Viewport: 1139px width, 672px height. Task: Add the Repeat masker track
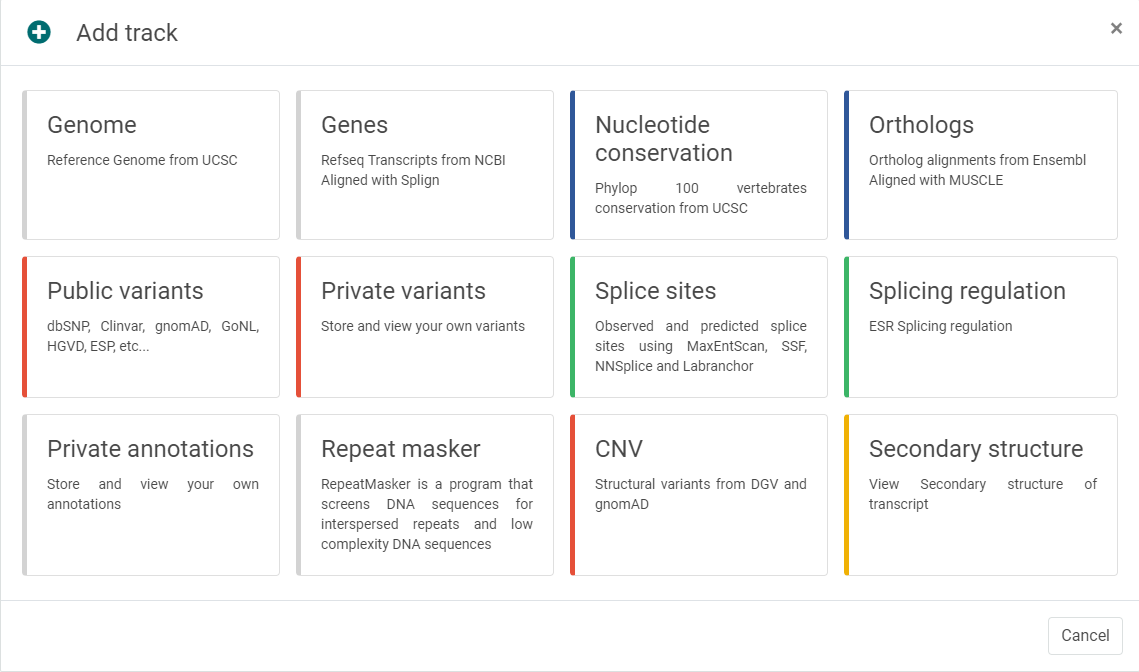point(425,495)
